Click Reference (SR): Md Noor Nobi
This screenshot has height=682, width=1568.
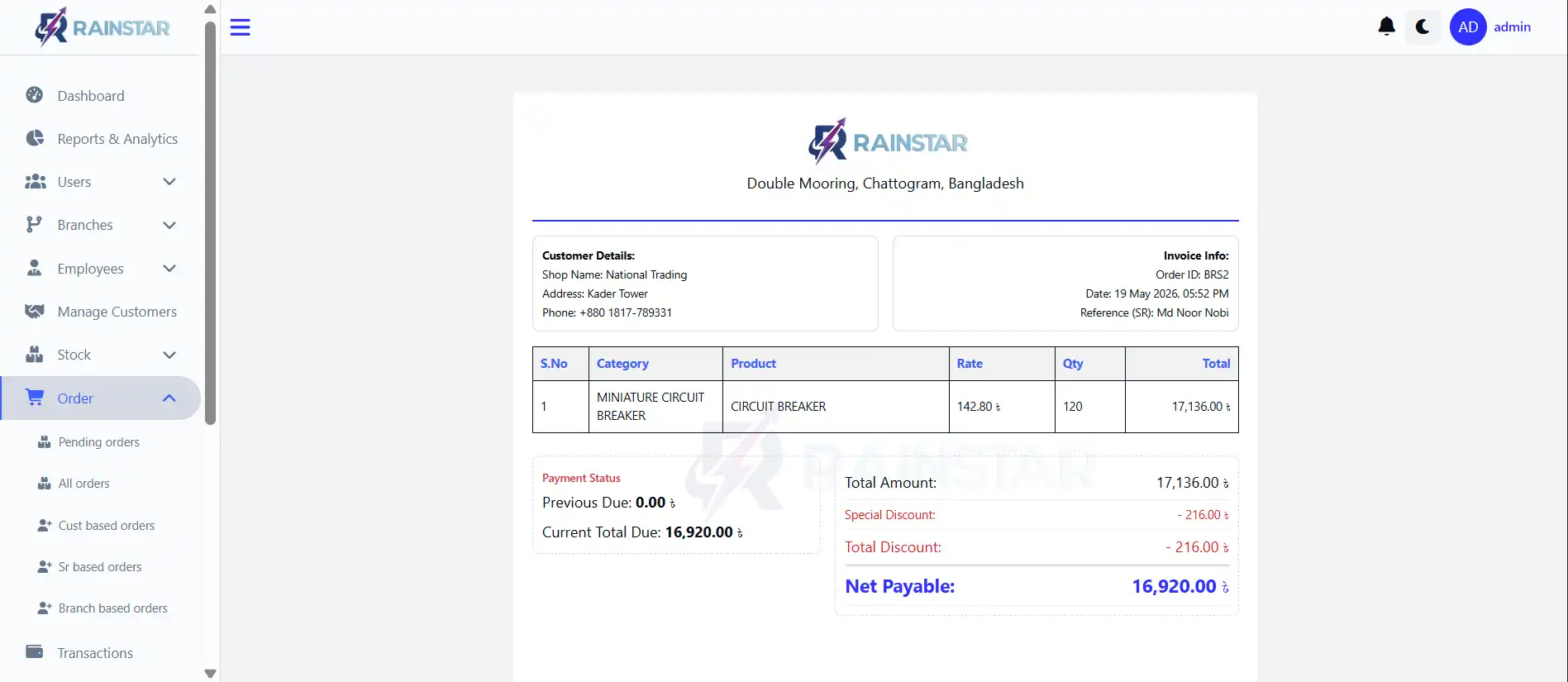[x=1154, y=312]
